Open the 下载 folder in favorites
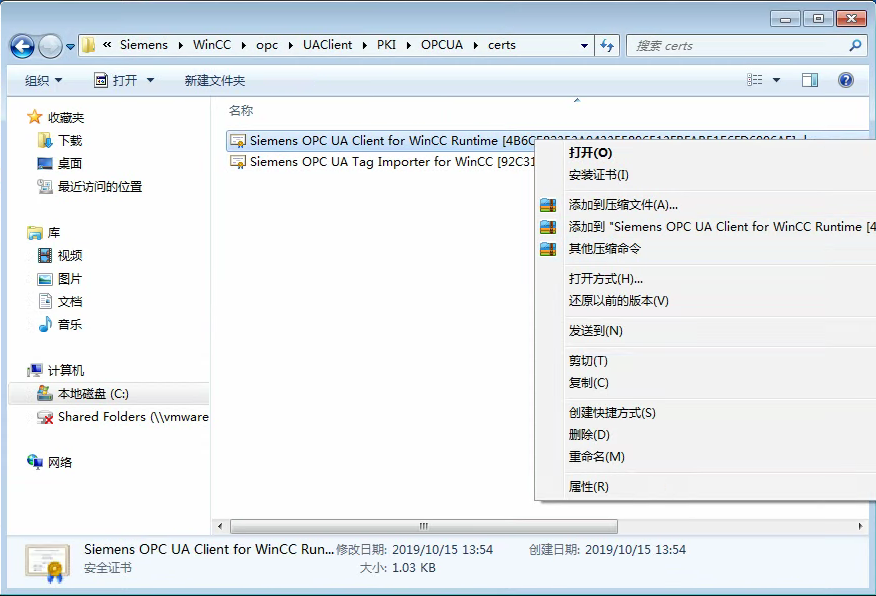 69,141
